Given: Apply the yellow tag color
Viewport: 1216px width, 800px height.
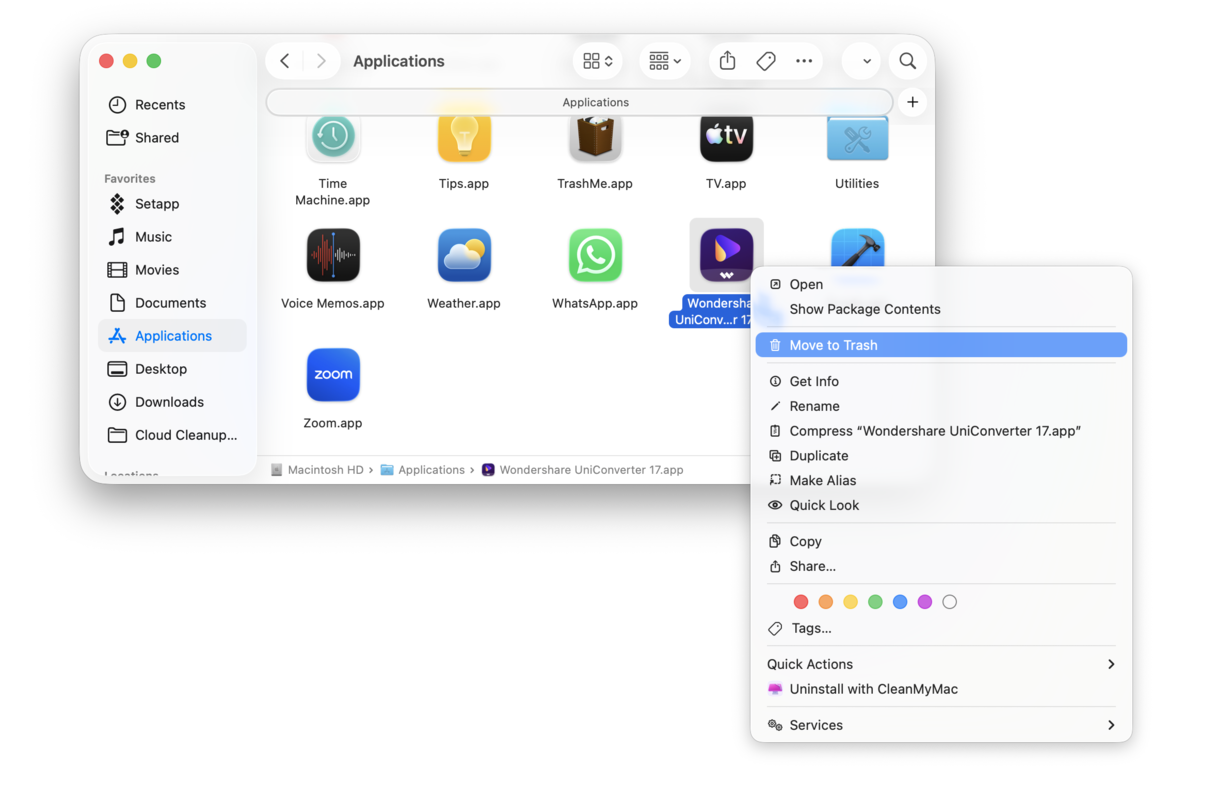Looking at the screenshot, I should click(850, 602).
